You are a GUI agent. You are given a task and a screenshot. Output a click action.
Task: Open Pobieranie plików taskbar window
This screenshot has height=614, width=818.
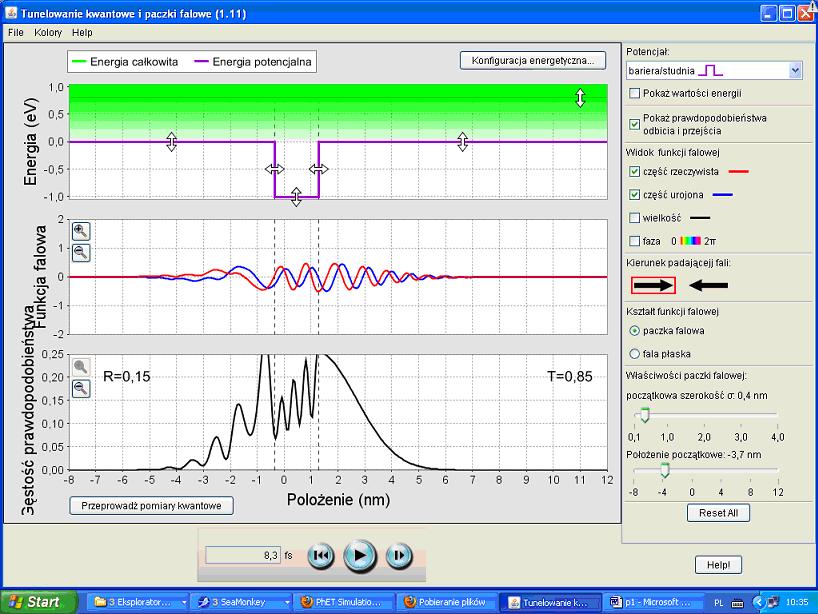click(447, 602)
